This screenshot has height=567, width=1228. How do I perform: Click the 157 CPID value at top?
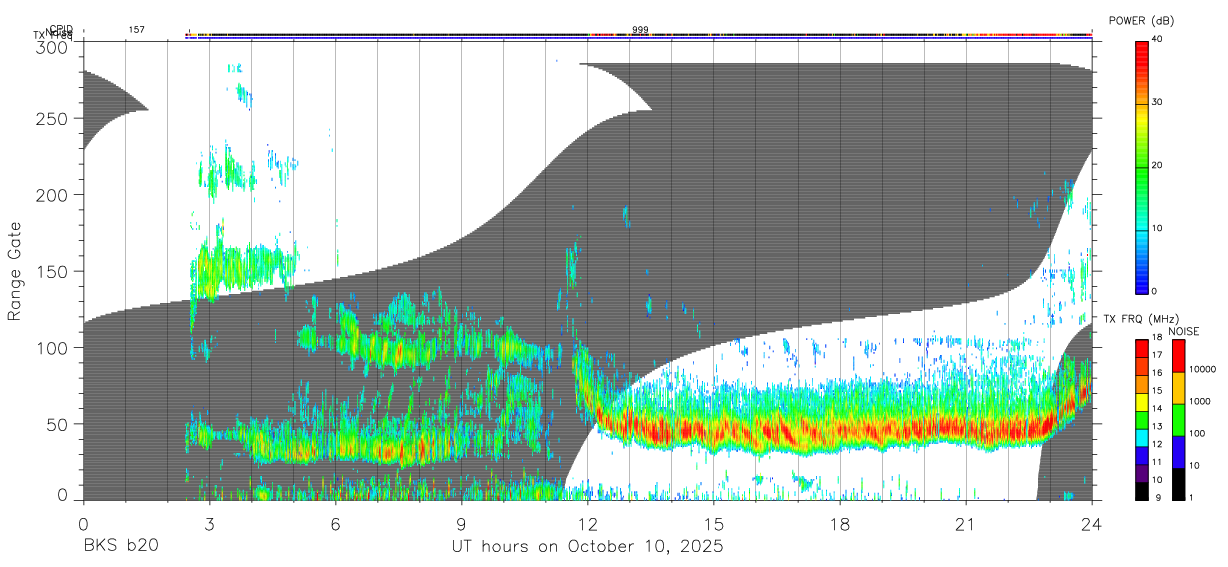[x=137, y=30]
